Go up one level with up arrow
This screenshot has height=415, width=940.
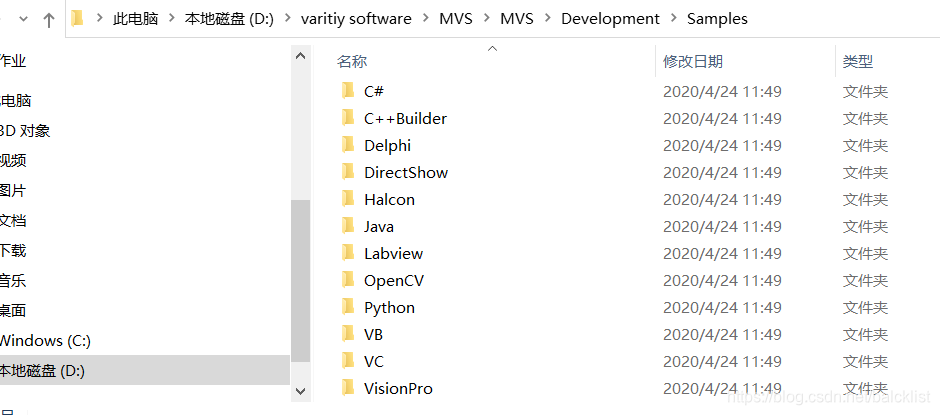[x=49, y=20]
